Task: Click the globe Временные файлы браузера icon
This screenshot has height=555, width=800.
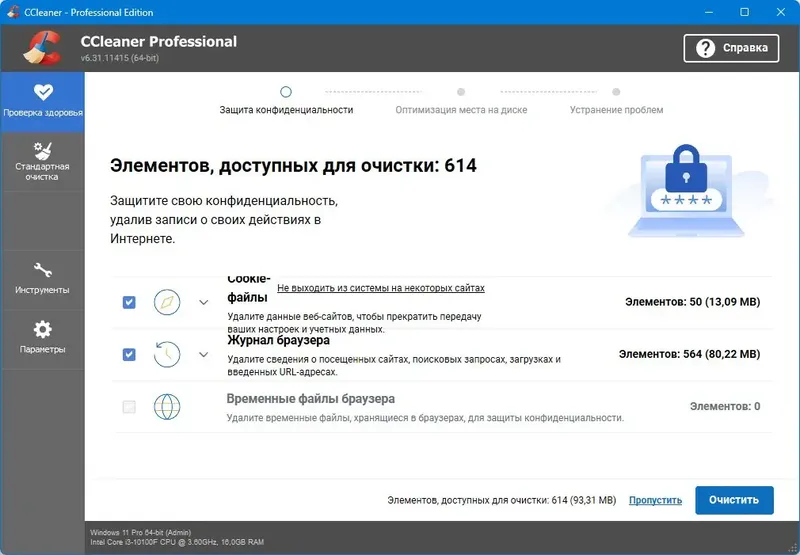Action: point(167,407)
